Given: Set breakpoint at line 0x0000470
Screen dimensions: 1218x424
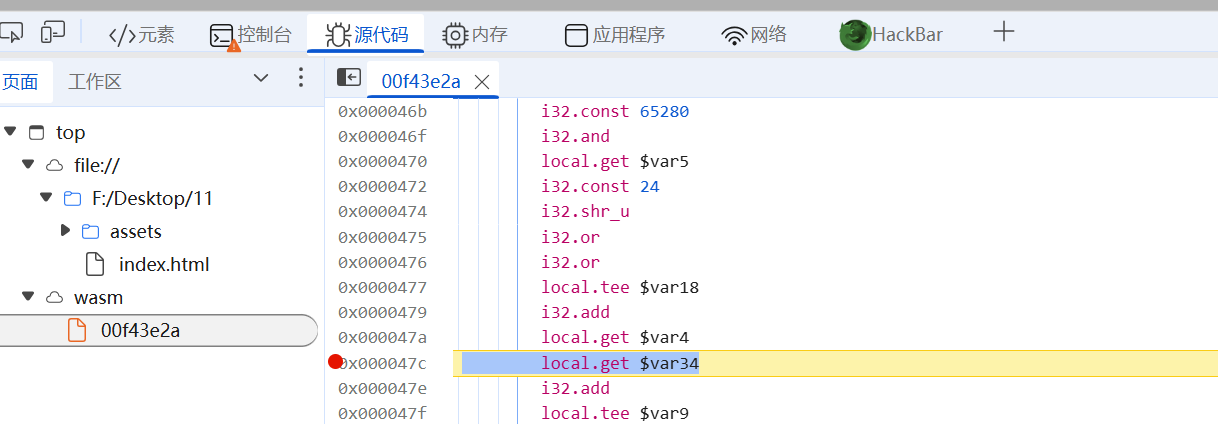Looking at the screenshot, I should click(x=382, y=161).
